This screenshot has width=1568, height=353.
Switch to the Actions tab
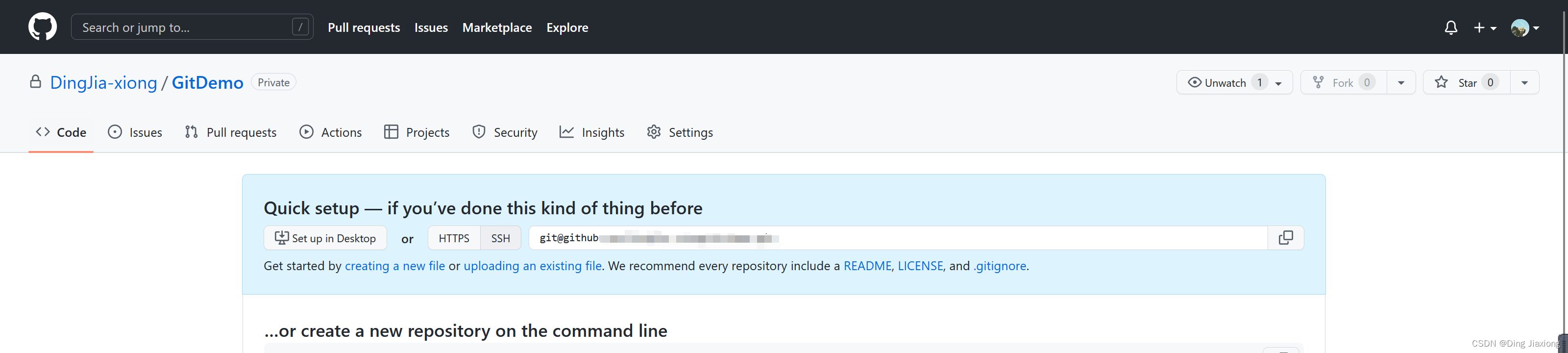coord(331,132)
